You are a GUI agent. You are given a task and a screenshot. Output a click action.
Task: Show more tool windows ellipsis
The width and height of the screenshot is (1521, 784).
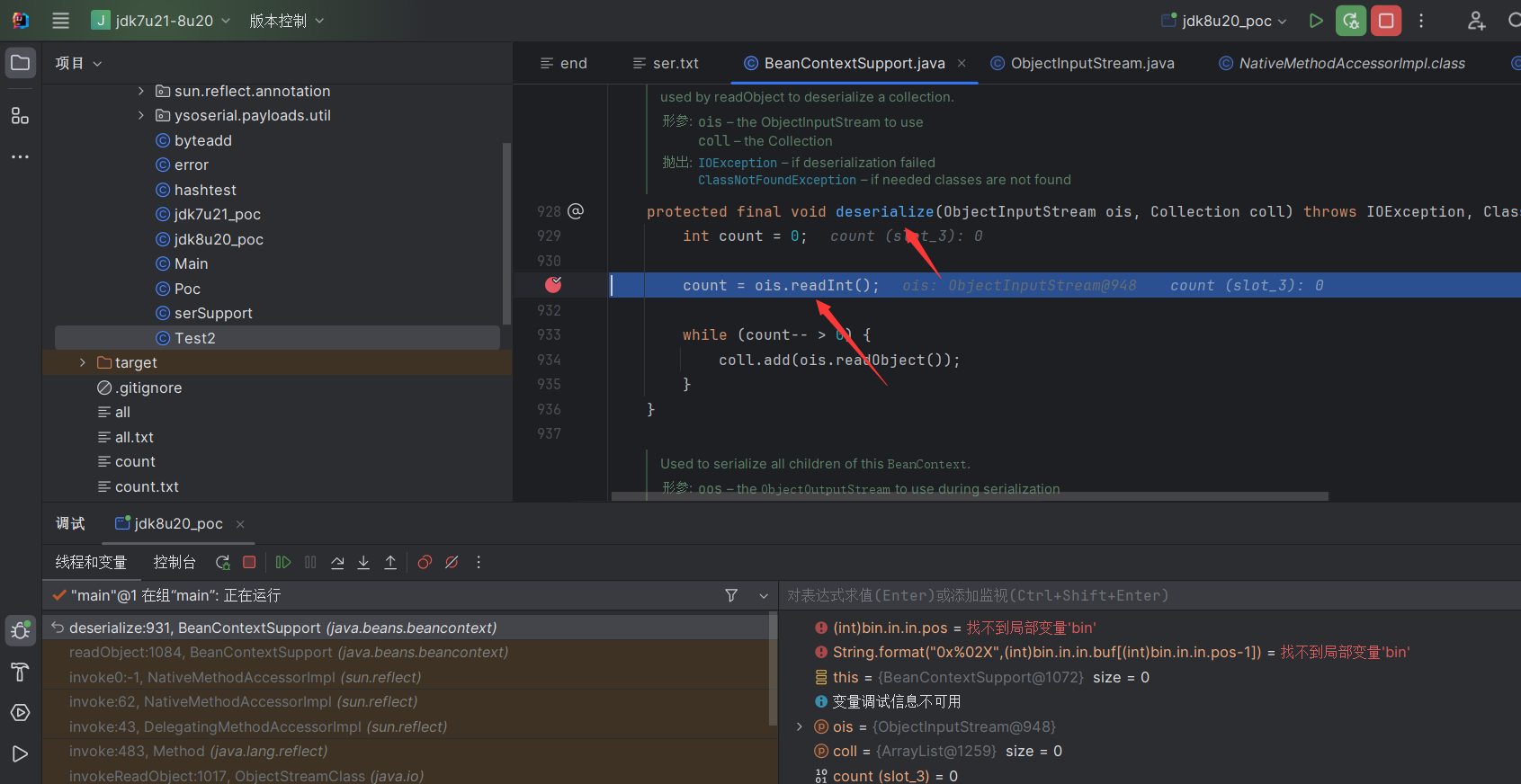(20, 156)
